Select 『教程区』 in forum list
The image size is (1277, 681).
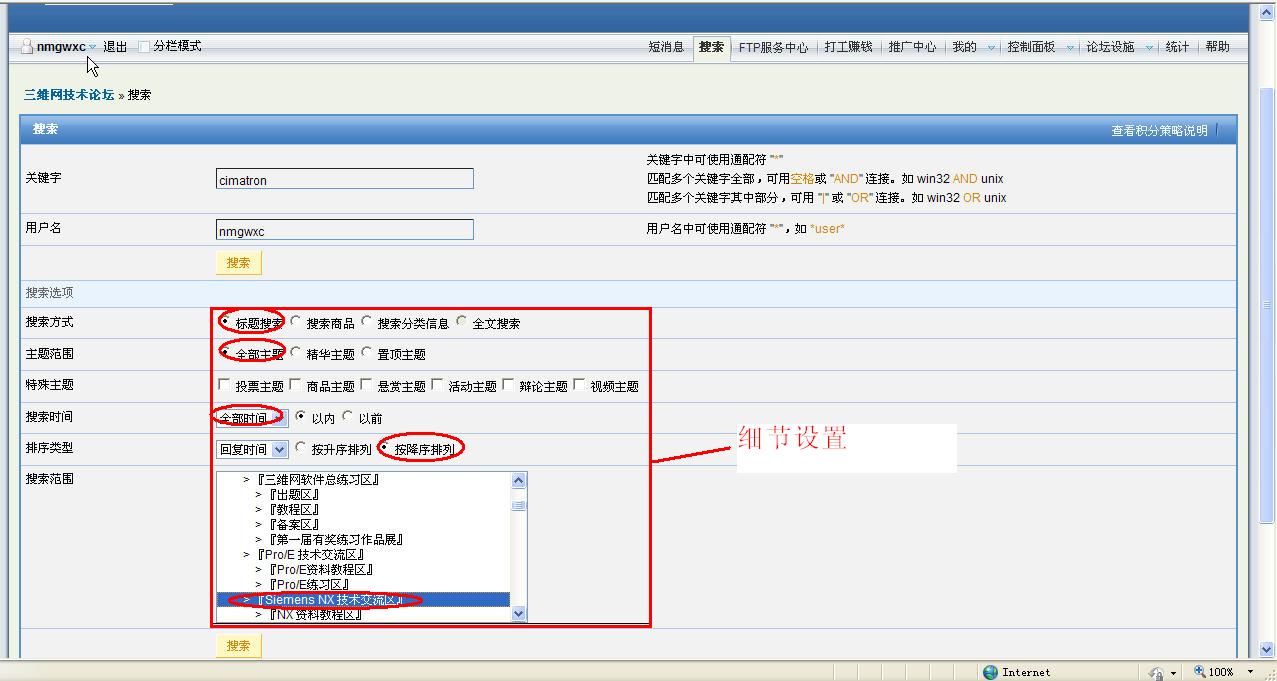pos(293,510)
